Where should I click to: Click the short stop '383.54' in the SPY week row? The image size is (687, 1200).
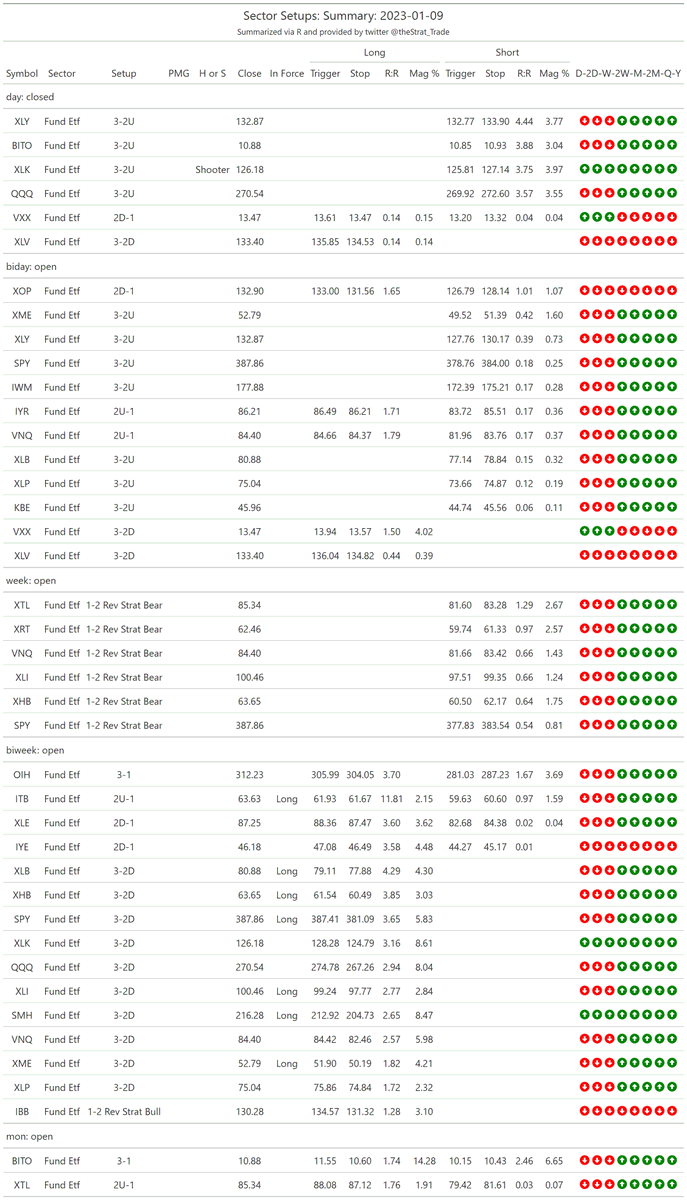(x=495, y=725)
